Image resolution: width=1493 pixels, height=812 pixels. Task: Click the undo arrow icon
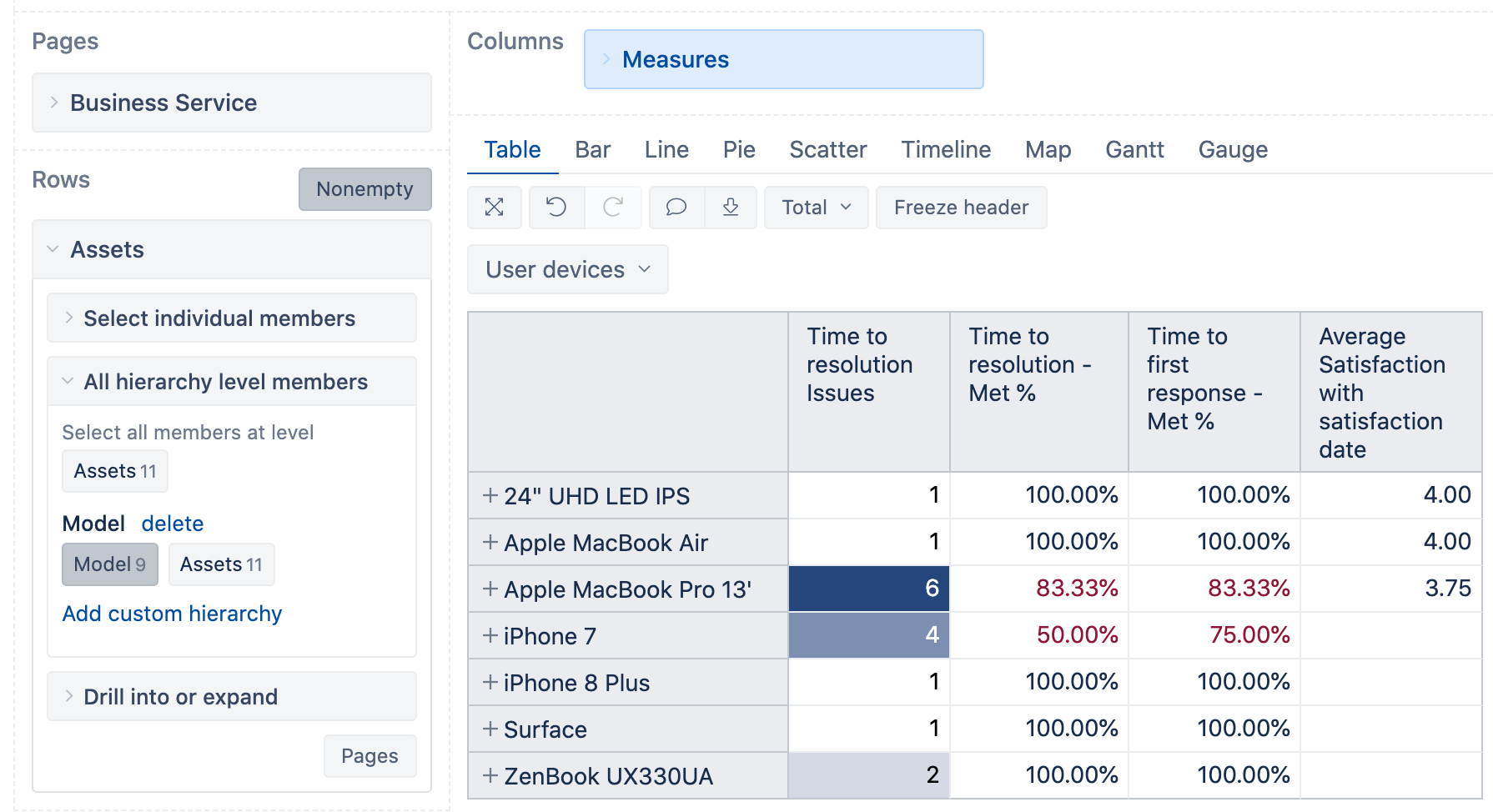point(556,208)
